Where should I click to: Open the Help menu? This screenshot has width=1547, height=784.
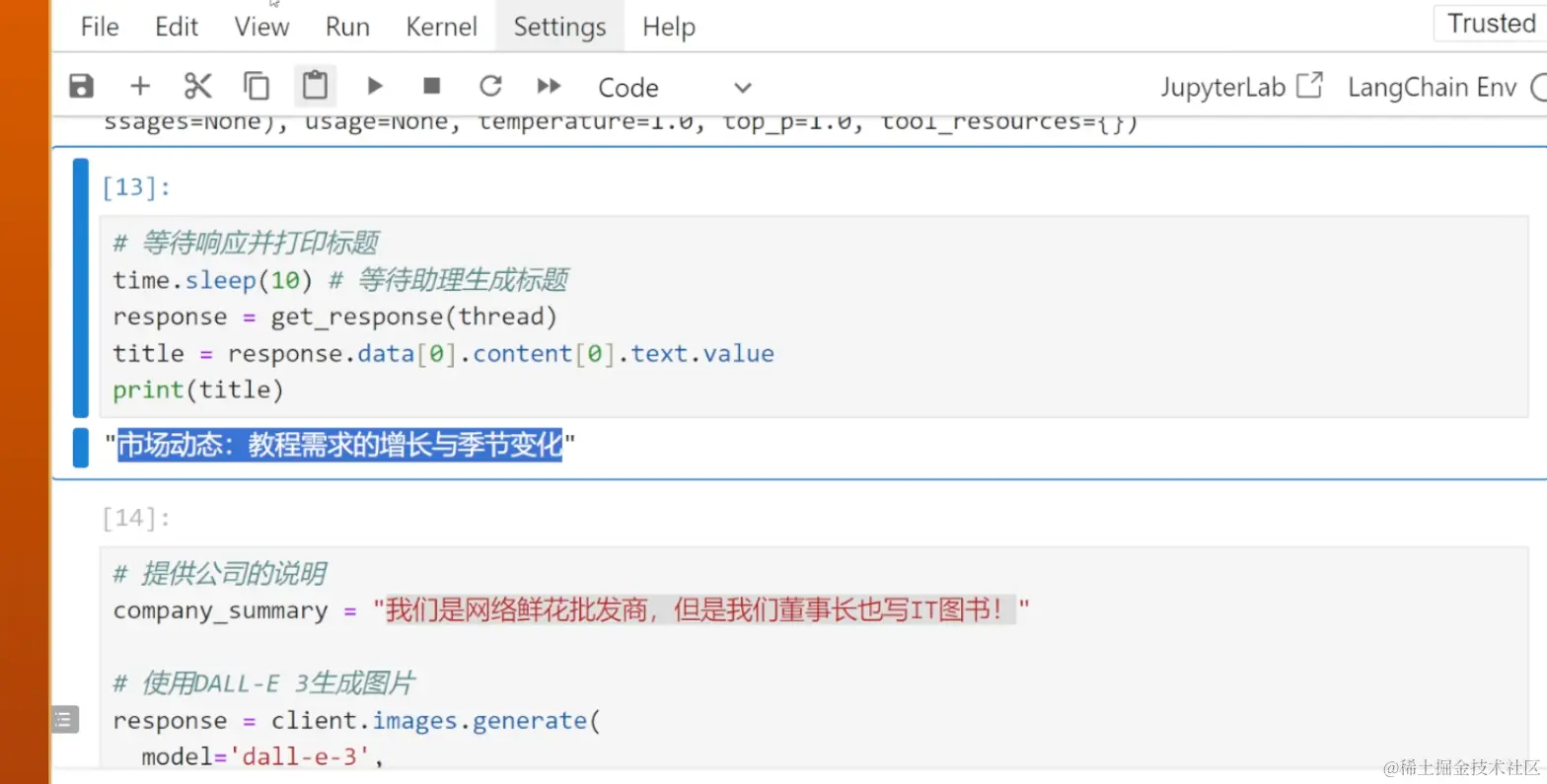[668, 27]
